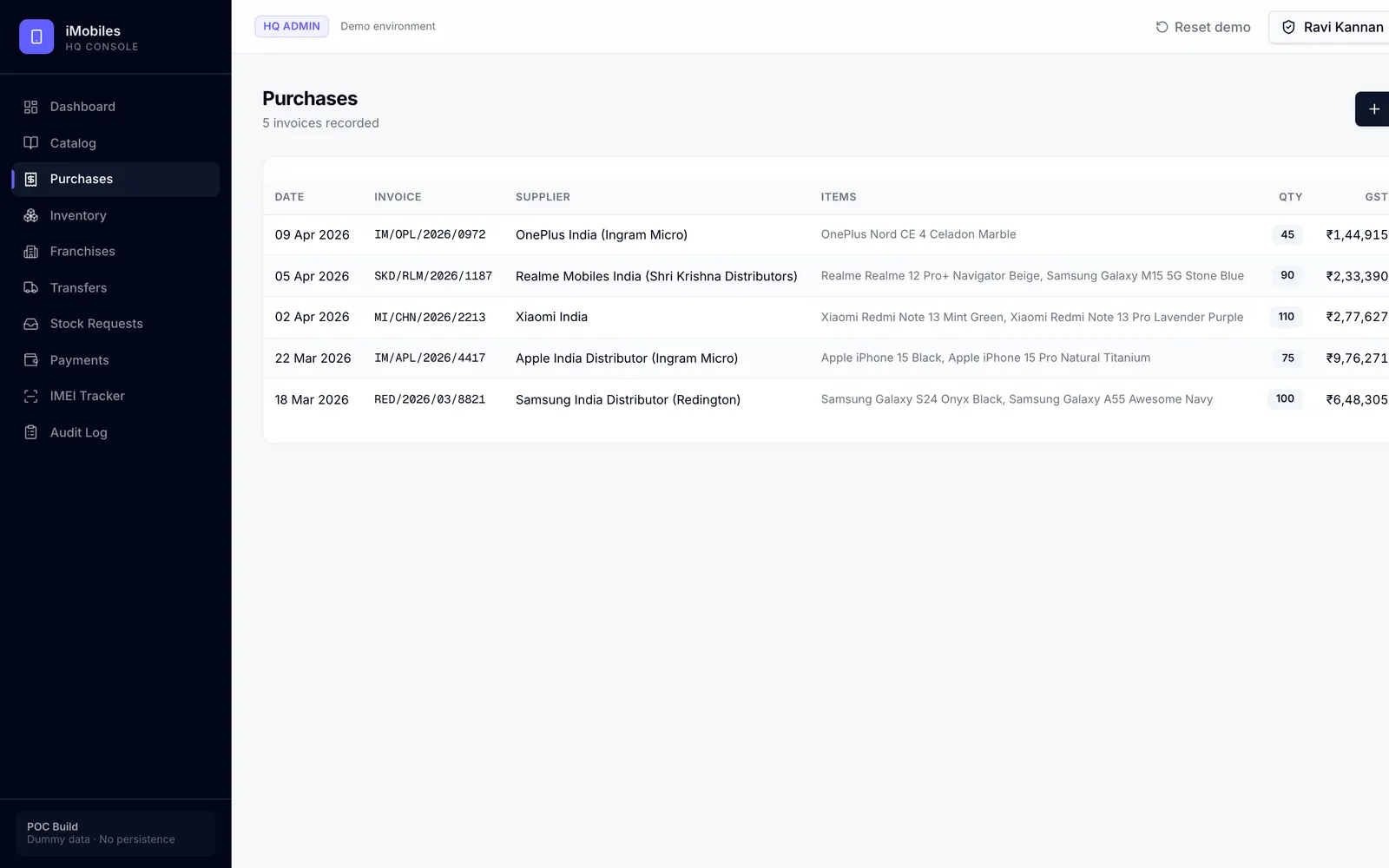Click the Transfers truck icon
The width and height of the screenshot is (1389, 868).
click(x=30, y=287)
